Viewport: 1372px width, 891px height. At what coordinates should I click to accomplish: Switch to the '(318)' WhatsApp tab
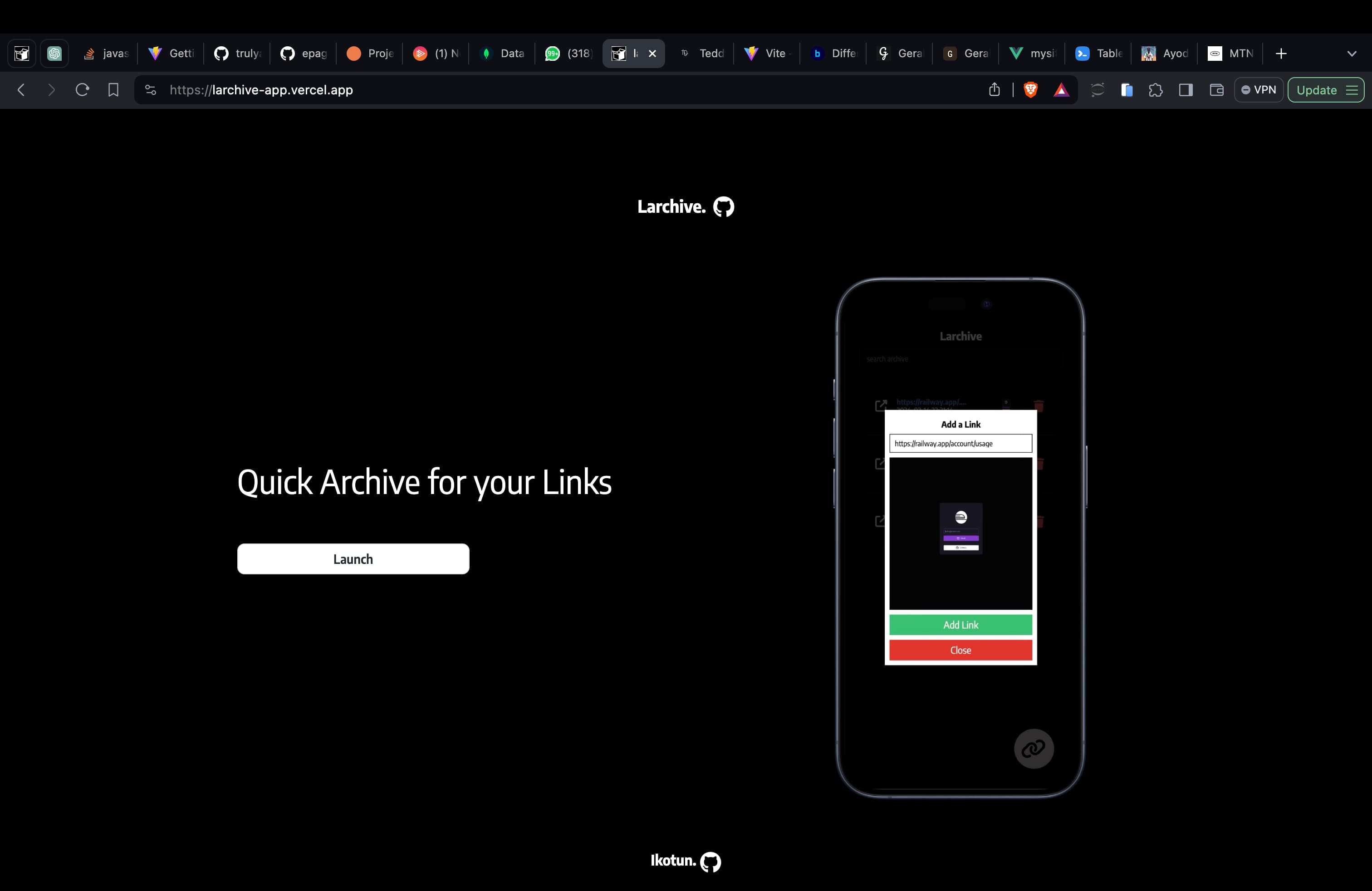569,54
